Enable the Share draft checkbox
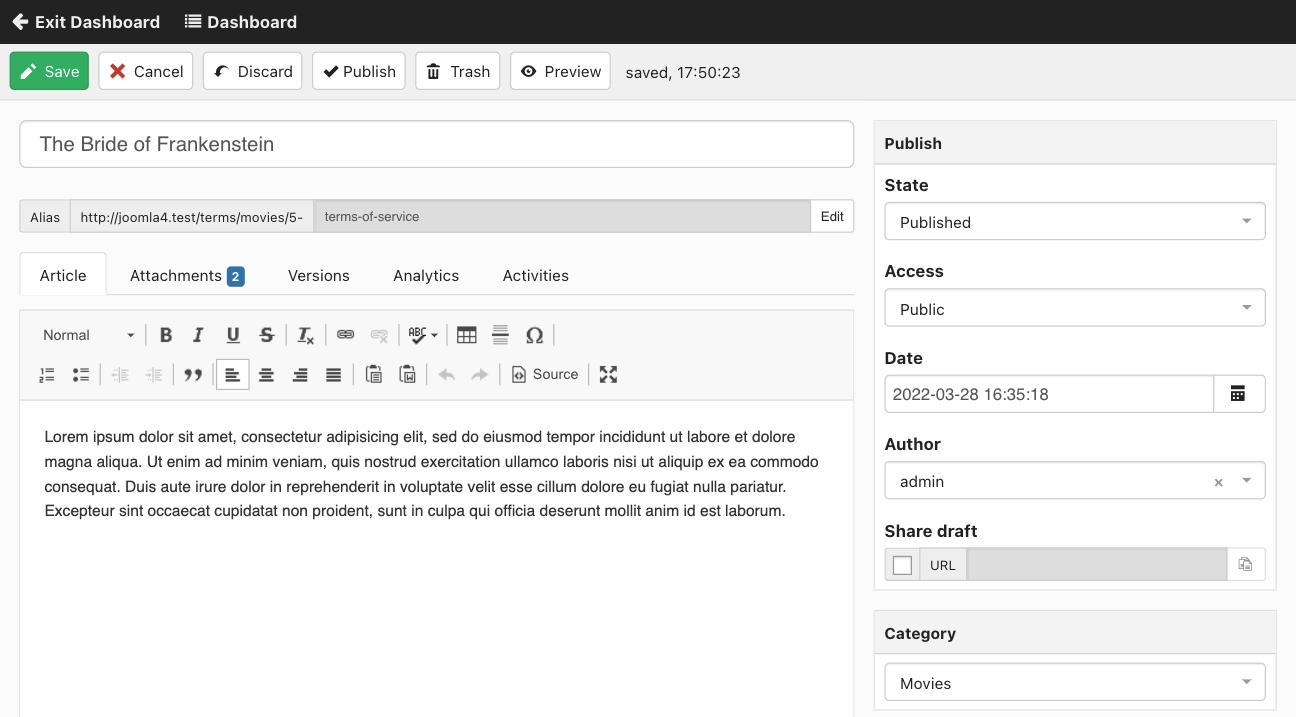Image resolution: width=1296 pixels, height=717 pixels. point(902,565)
